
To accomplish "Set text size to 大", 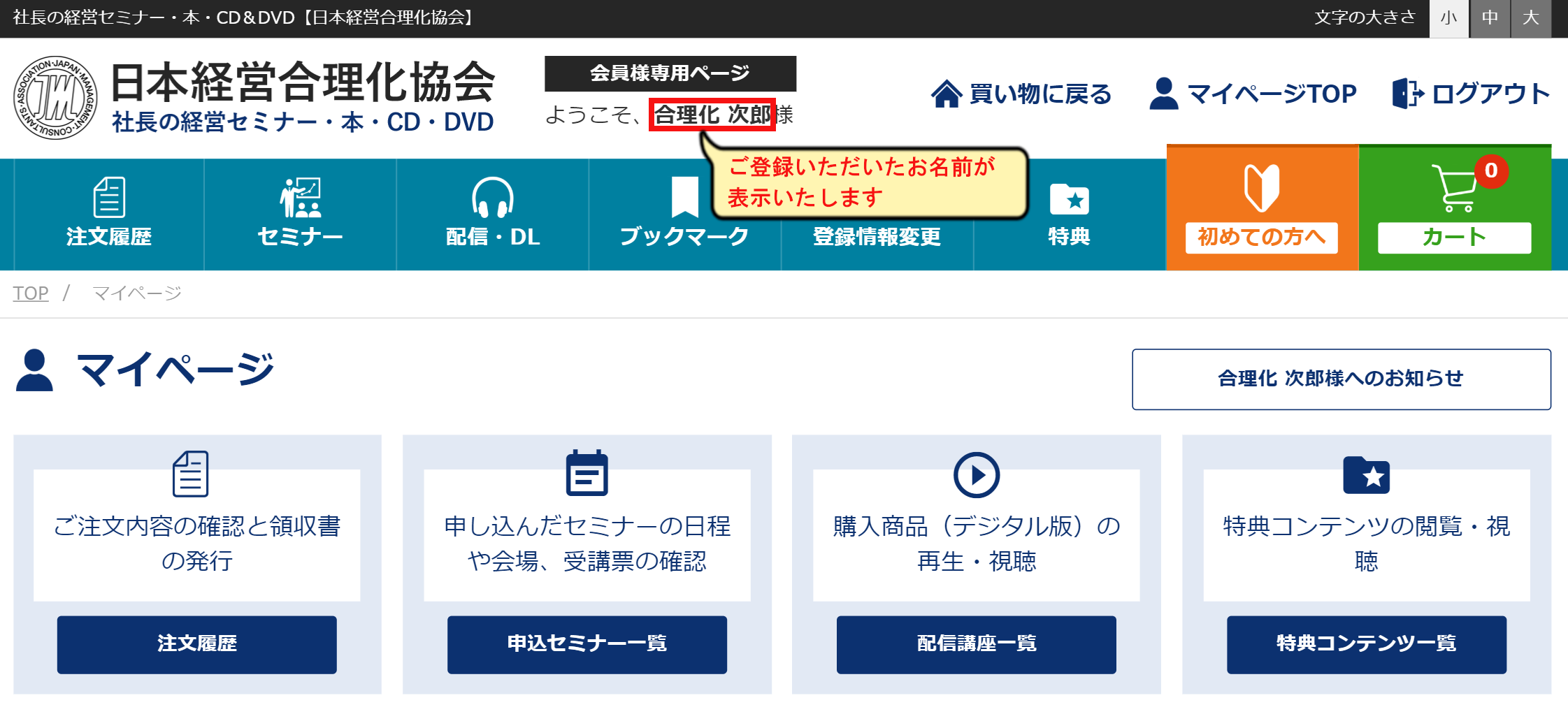I will coord(1531,17).
